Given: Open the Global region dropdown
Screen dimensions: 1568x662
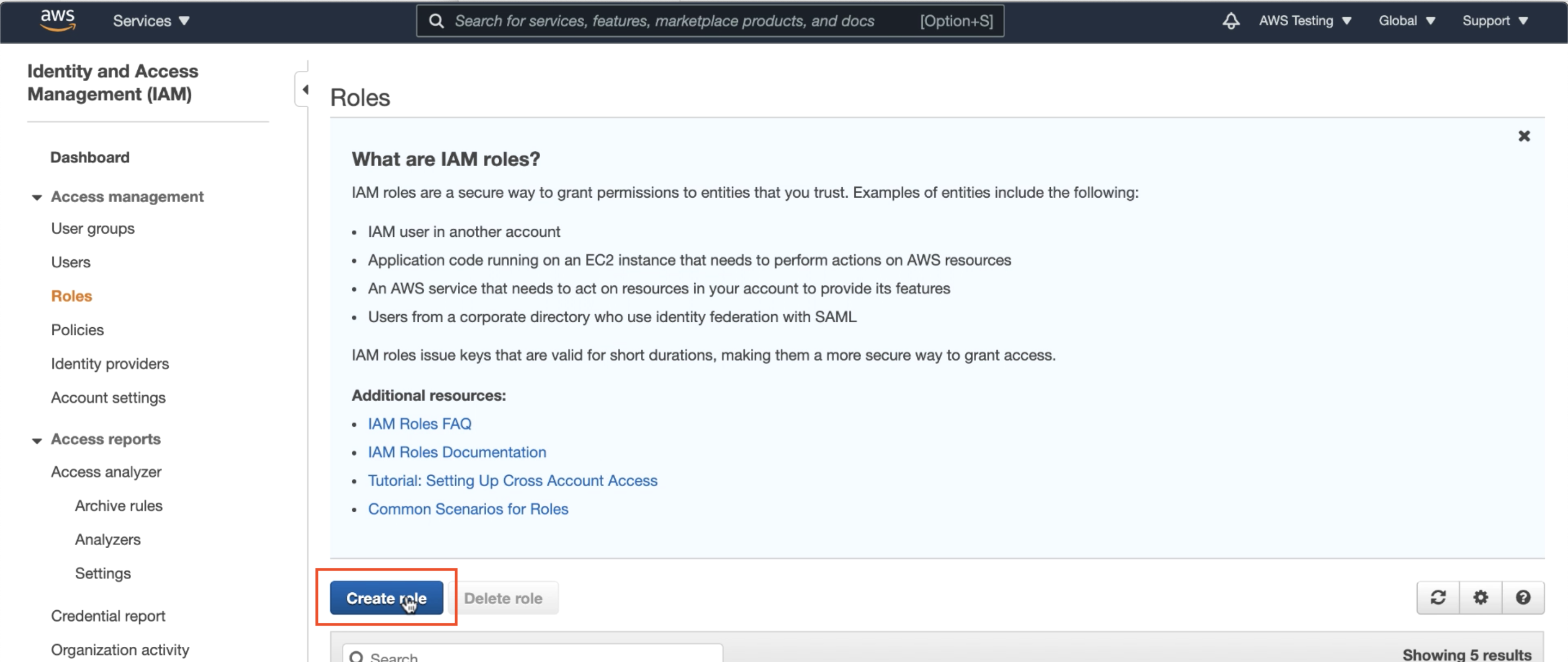Looking at the screenshot, I should point(1407,21).
